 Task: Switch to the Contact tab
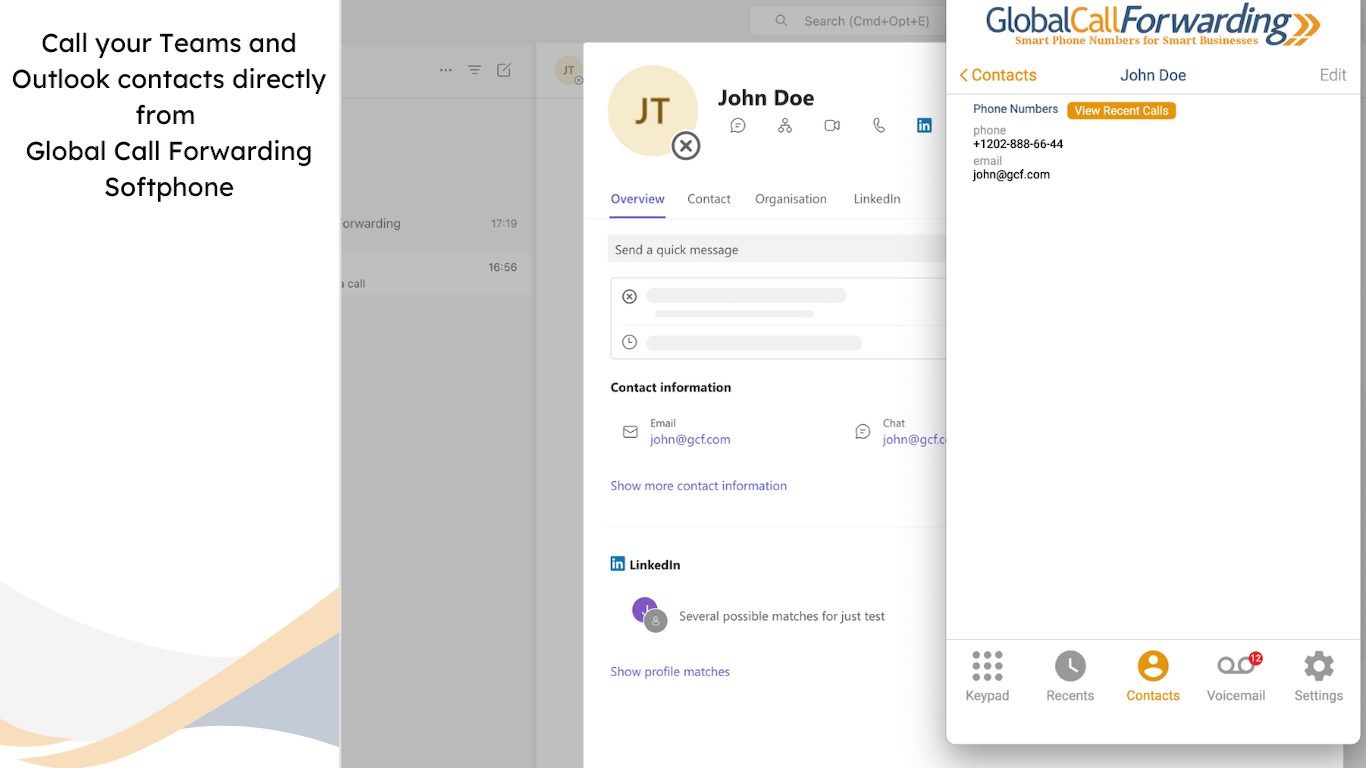coord(709,199)
